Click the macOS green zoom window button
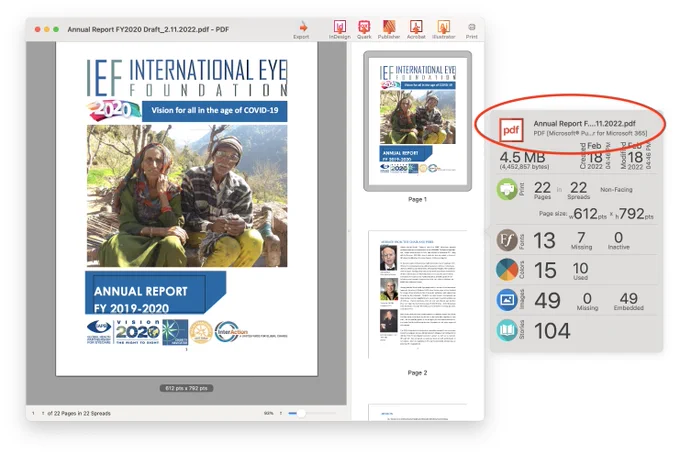Screen dimensions: 680x455 pyautogui.click(x=56, y=29)
